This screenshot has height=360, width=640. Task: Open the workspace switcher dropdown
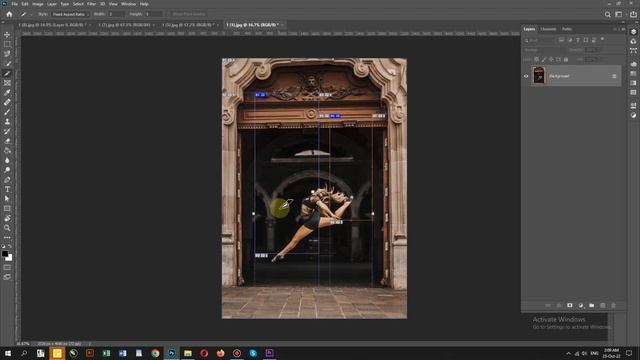point(619,14)
